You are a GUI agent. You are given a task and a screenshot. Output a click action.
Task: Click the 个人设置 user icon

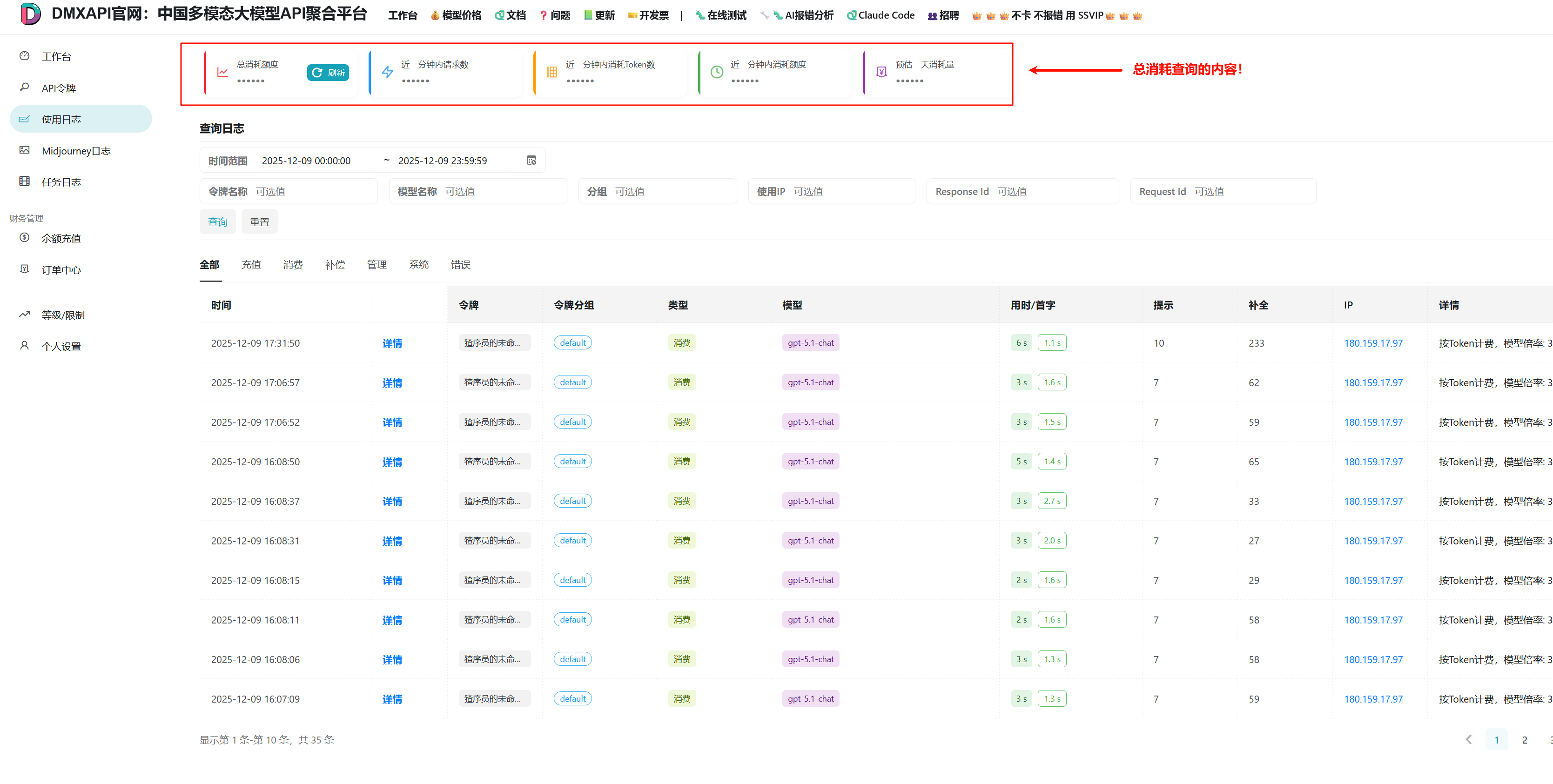click(24, 345)
